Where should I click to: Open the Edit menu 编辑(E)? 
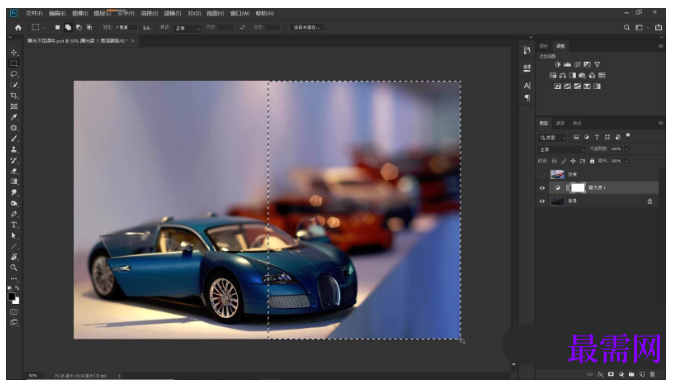pyautogui.click(x=57, y=13)
